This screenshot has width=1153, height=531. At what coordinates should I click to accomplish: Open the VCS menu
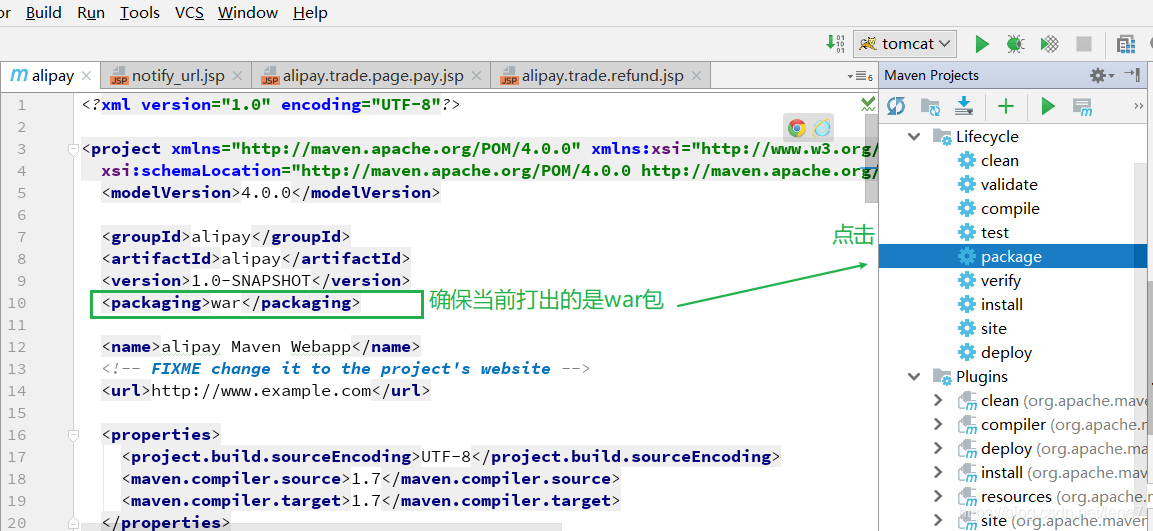[x=189, y=13]
